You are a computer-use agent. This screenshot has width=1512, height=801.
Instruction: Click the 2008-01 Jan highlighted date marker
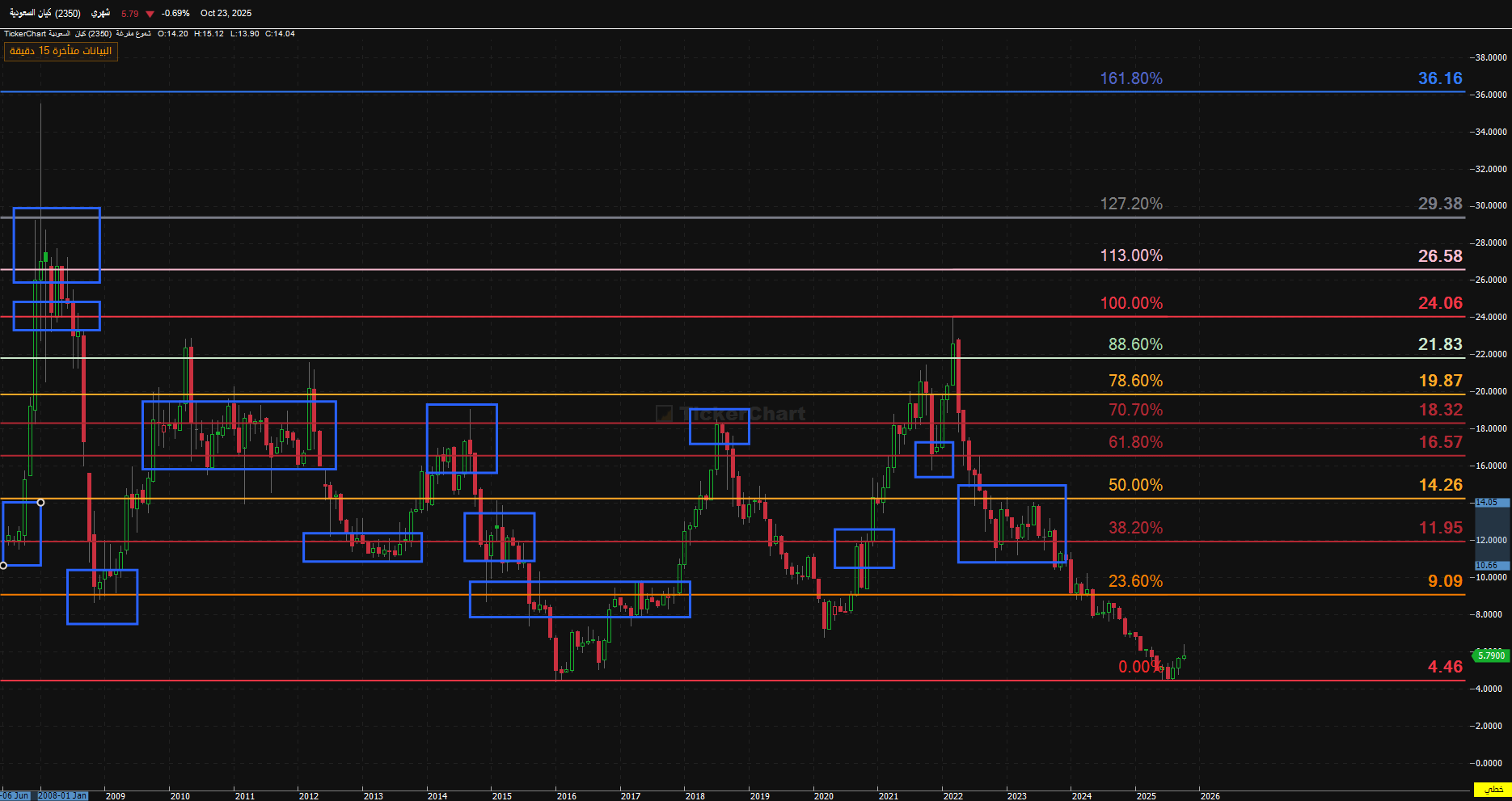(x=62, y=796)
